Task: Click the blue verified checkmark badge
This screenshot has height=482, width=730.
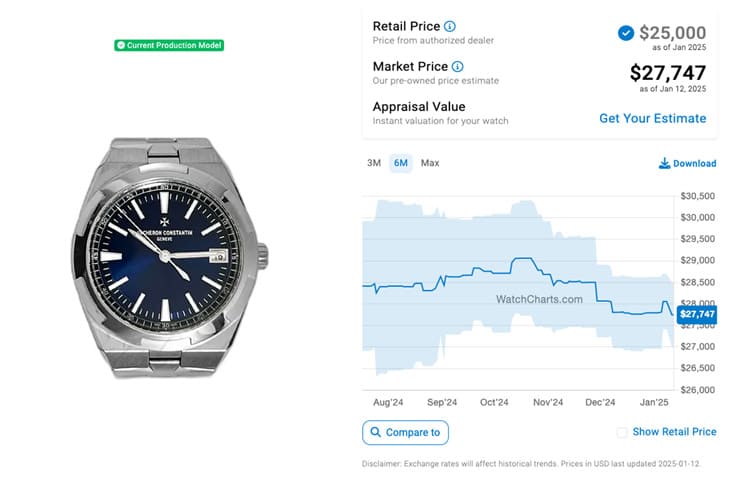Action: click(x=626, y=33)
